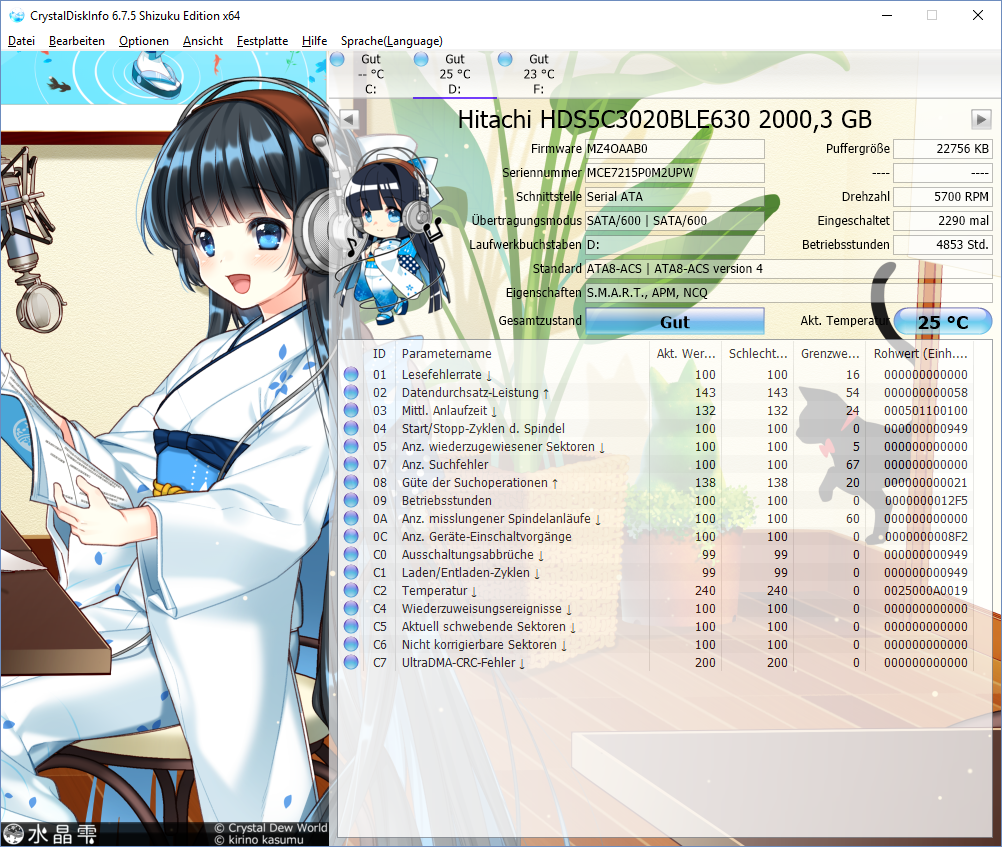Click the F: drive status orb icon
Screen dimensions: 1002x847
click(x=505, y=59)
